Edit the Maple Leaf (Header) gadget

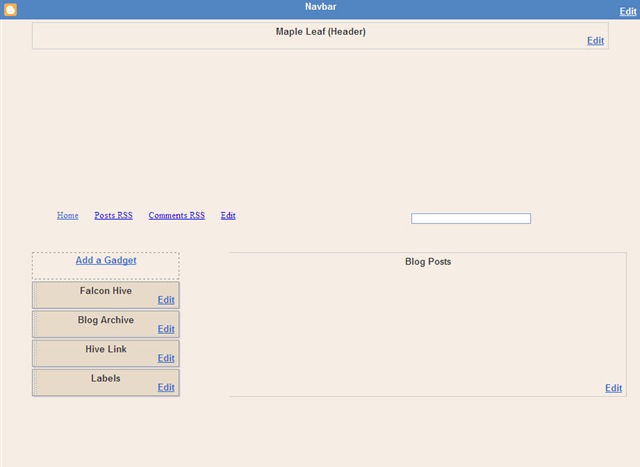tap(596, 40)
